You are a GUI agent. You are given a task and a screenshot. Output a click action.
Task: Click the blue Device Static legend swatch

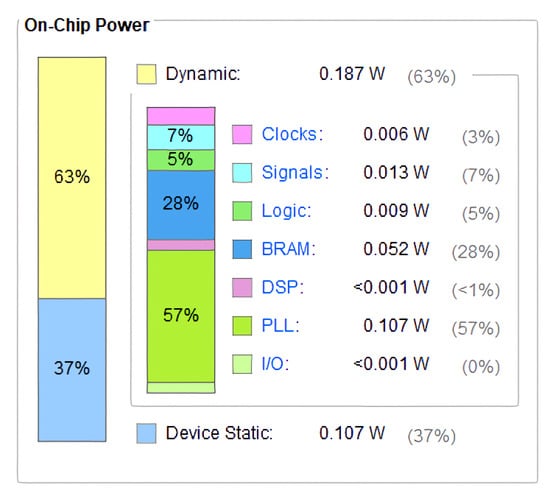146,433
